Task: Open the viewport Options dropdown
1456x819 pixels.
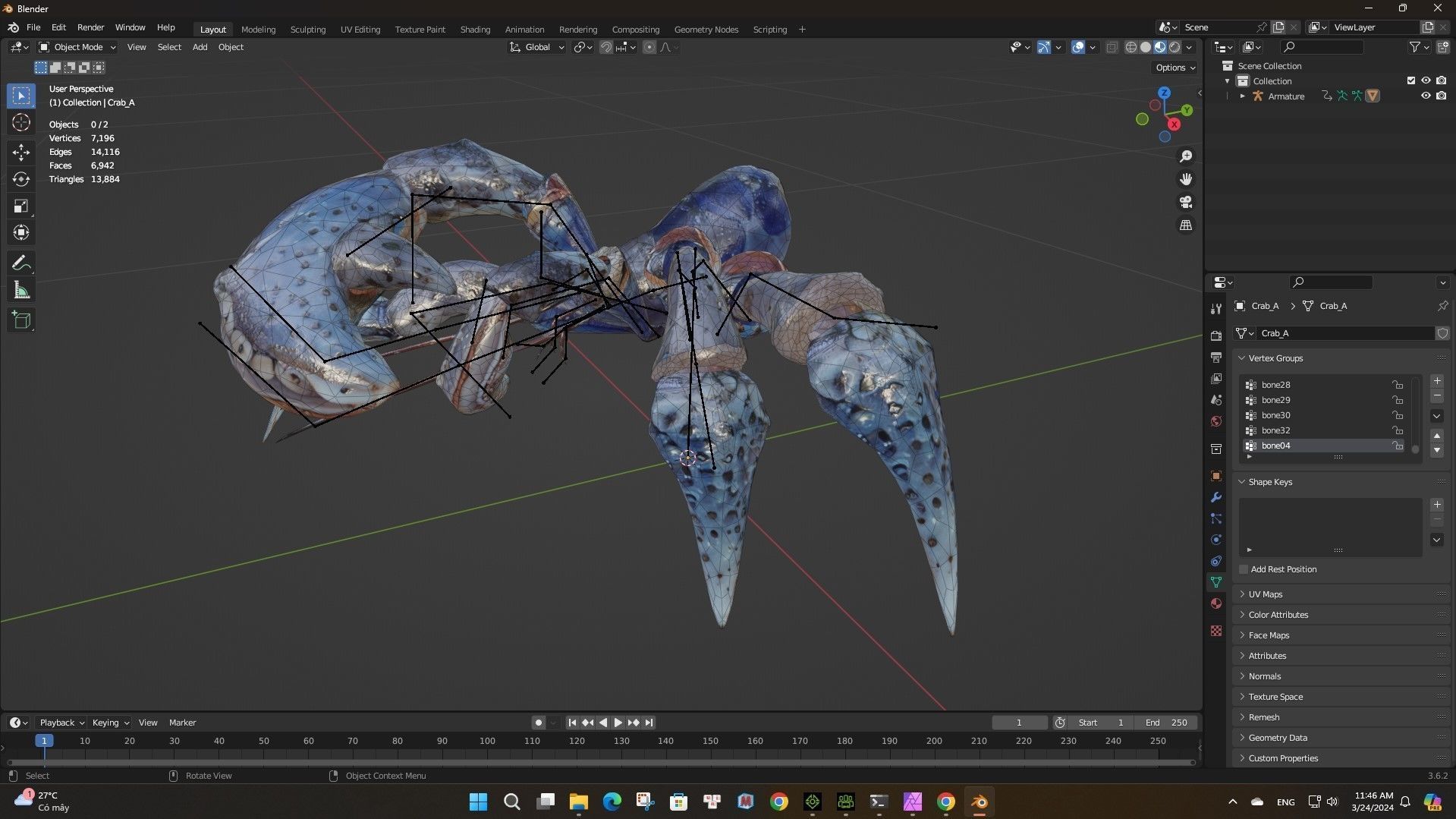Action: click(x=1175, y=68)
